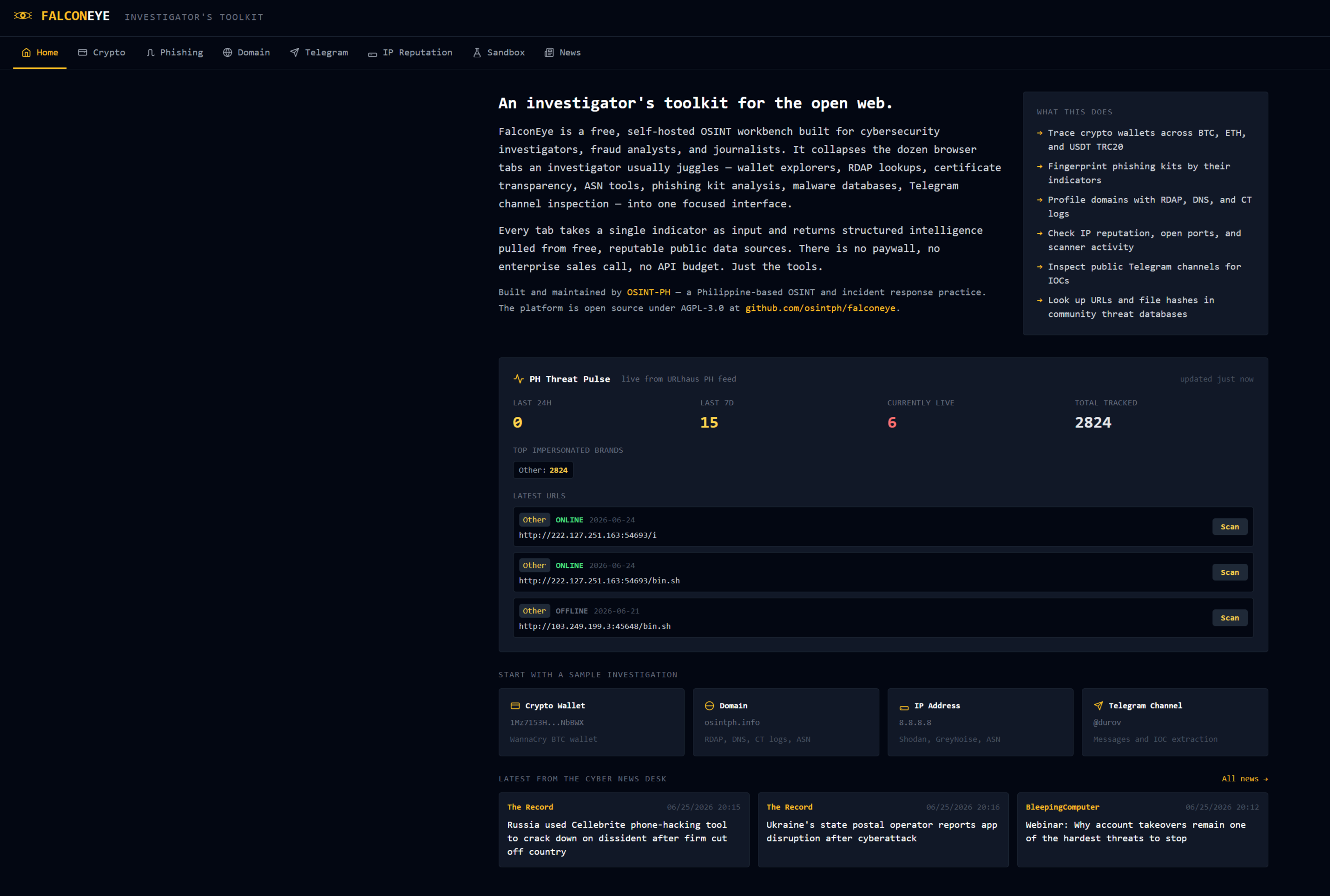Image resolution: width=1330 pixels, height=896 pixels.
Task: Click the Other: 2824 brand chip
Action: [543, 470]
